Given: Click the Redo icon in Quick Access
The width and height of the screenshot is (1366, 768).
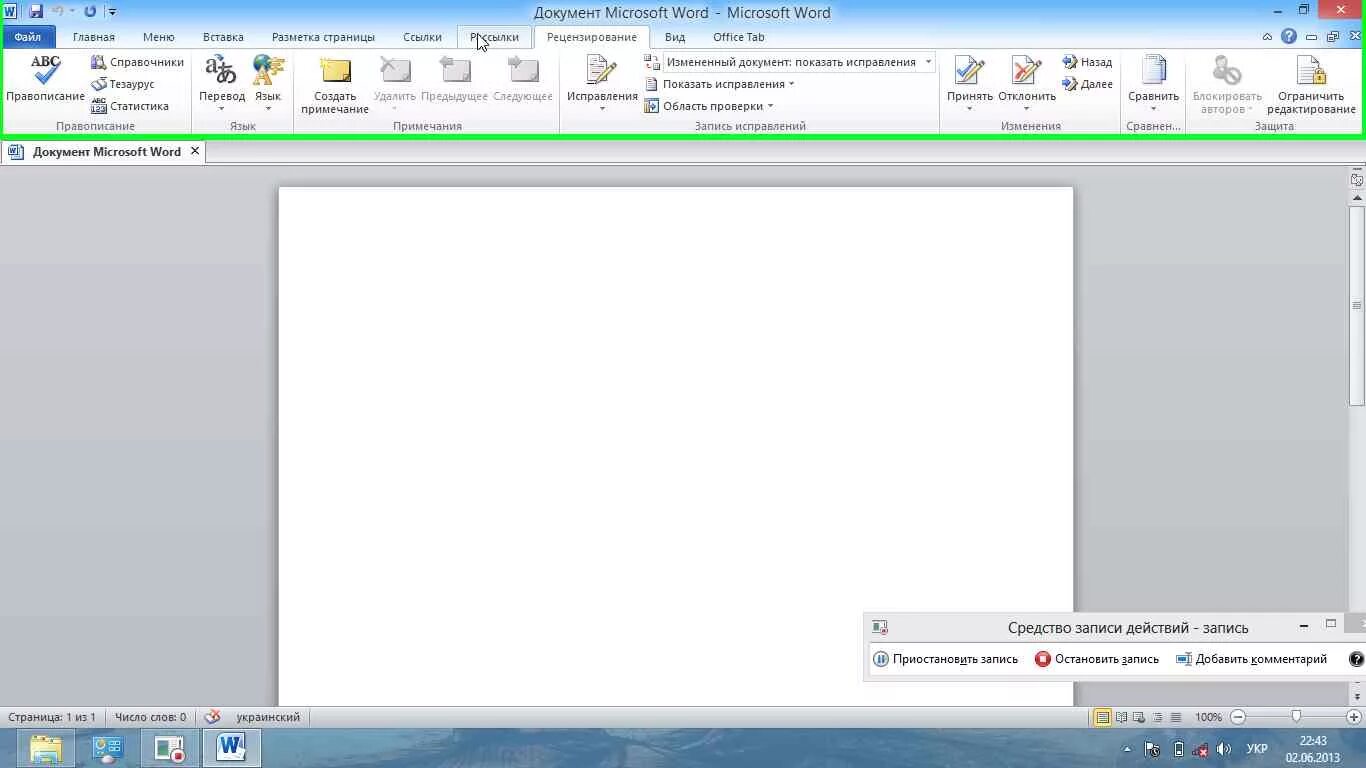Looking at the screenshot, I should click(x=90, y=11).
